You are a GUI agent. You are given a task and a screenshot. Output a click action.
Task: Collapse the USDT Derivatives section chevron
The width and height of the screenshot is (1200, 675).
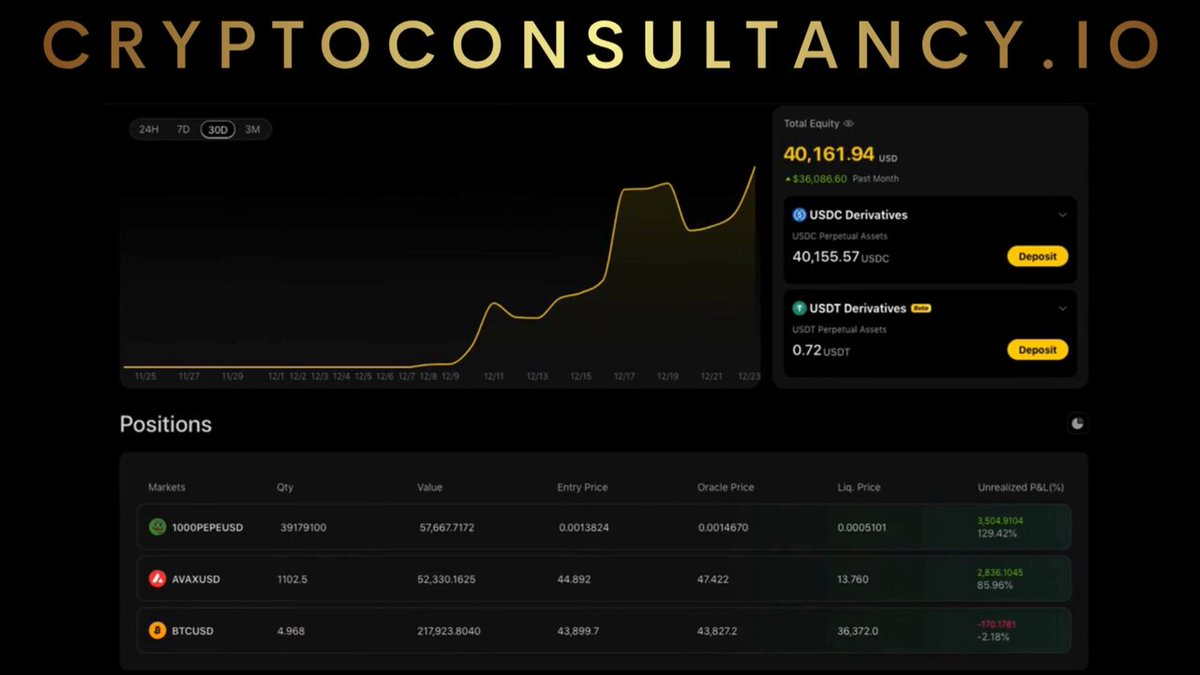[x=1062, y=308]
